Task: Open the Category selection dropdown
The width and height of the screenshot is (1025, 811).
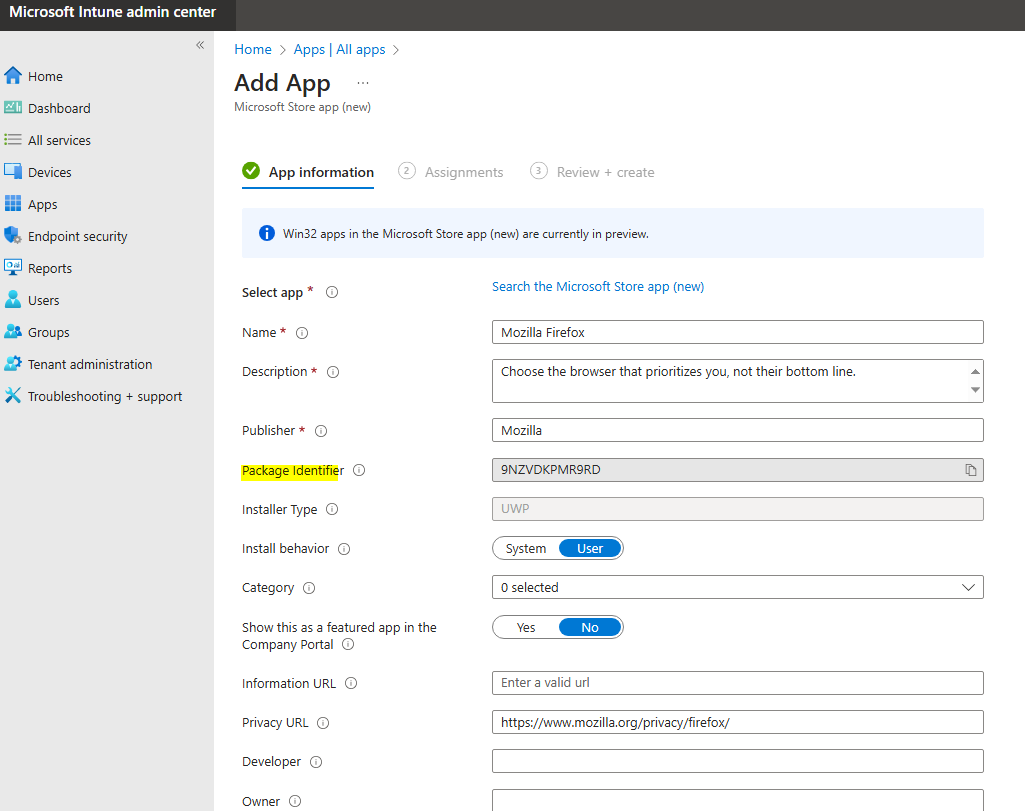Action: pos(737,587)
